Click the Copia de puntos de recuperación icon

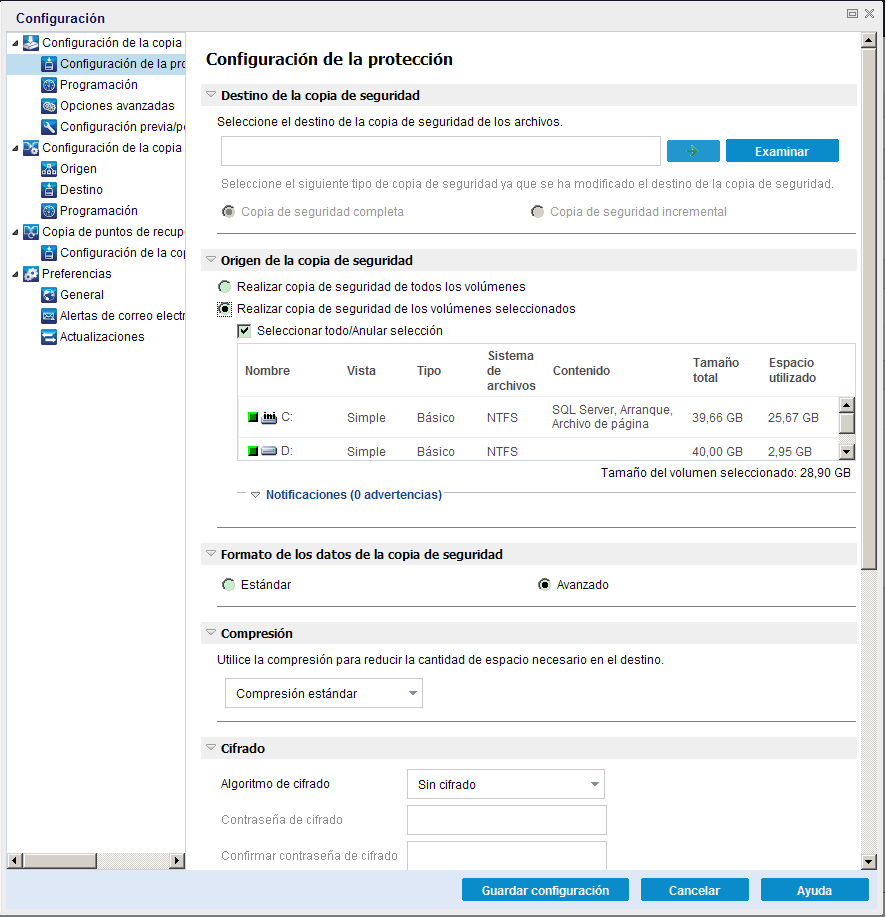click(30, 232)
